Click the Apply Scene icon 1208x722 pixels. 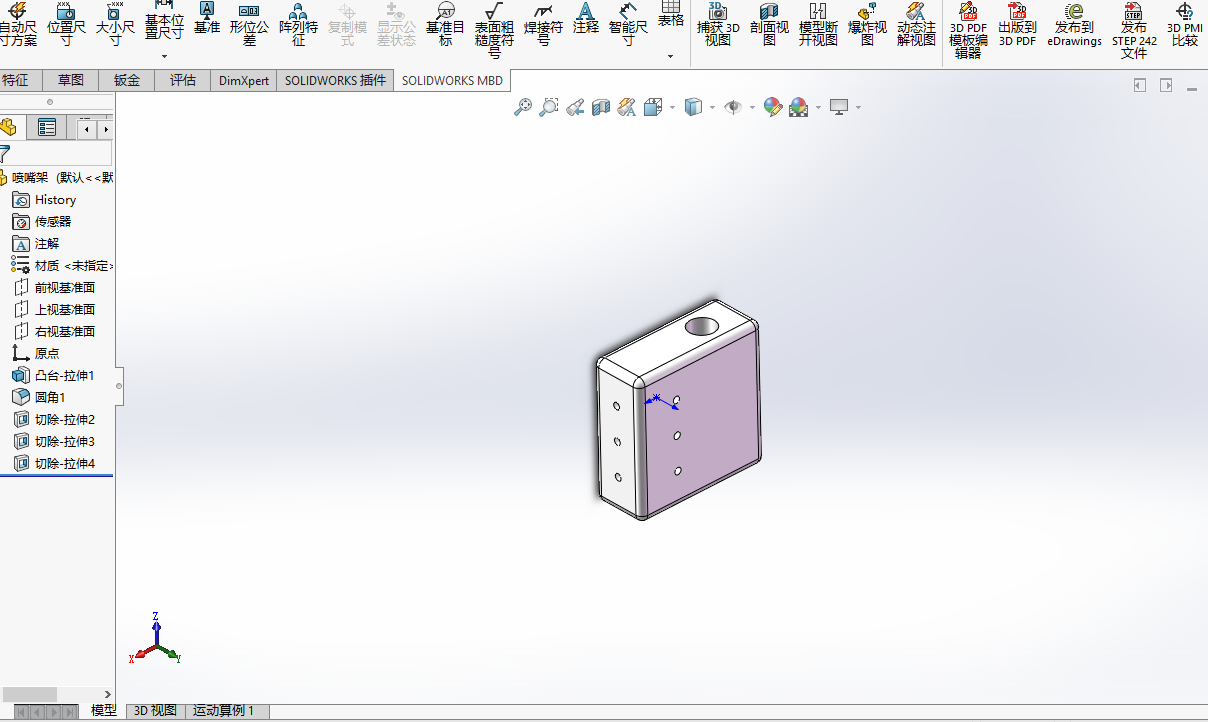pyautogui.click(x=798, y=107)
